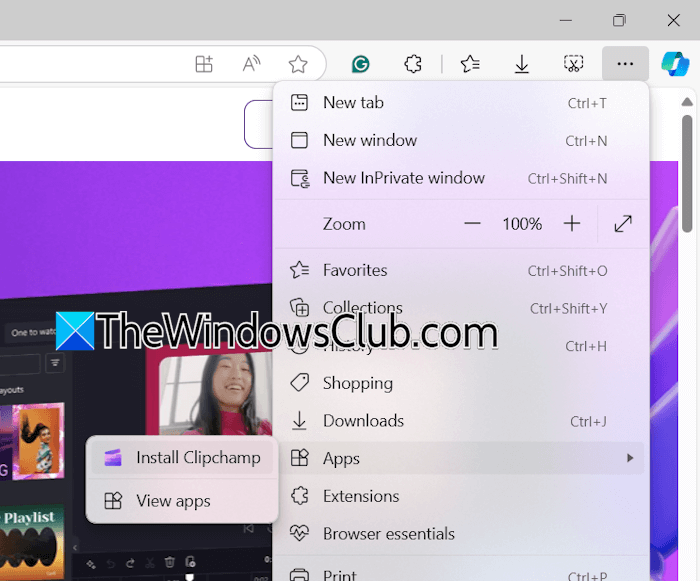Click the trash delete icon in editor timeline
700x581 pixels.
(x=170, y=562)
